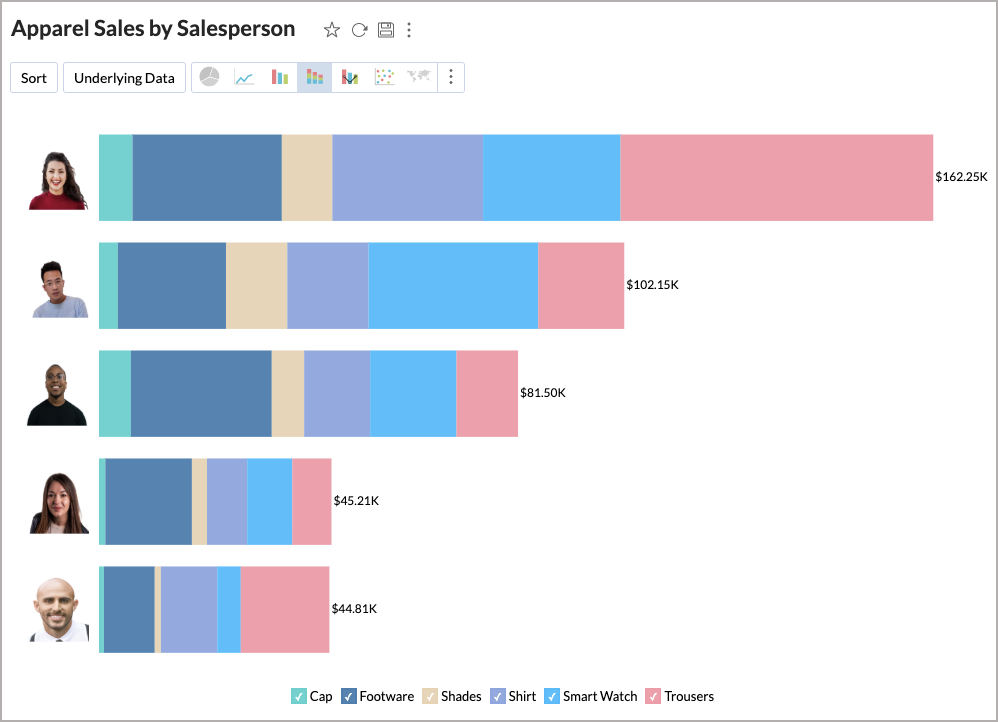Toggle the Footware series visibility
The image size is (998, 722).
(x=349, y=696)
